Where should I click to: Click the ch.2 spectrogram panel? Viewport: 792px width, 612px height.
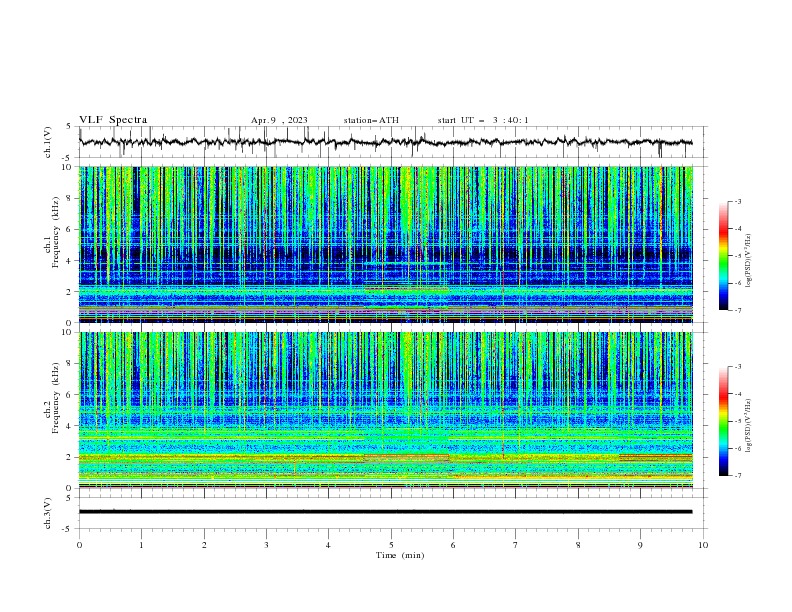click(386, 410)
